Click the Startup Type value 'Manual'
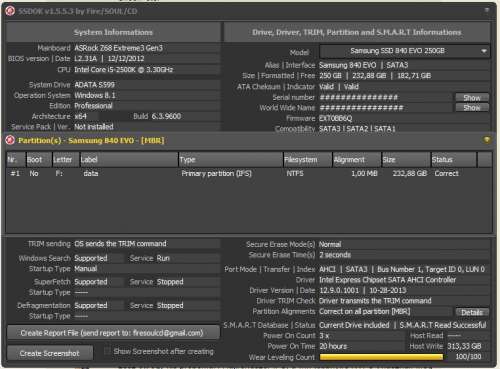The width and height of the screenshot is (500, 369). [x=86, y=269]
